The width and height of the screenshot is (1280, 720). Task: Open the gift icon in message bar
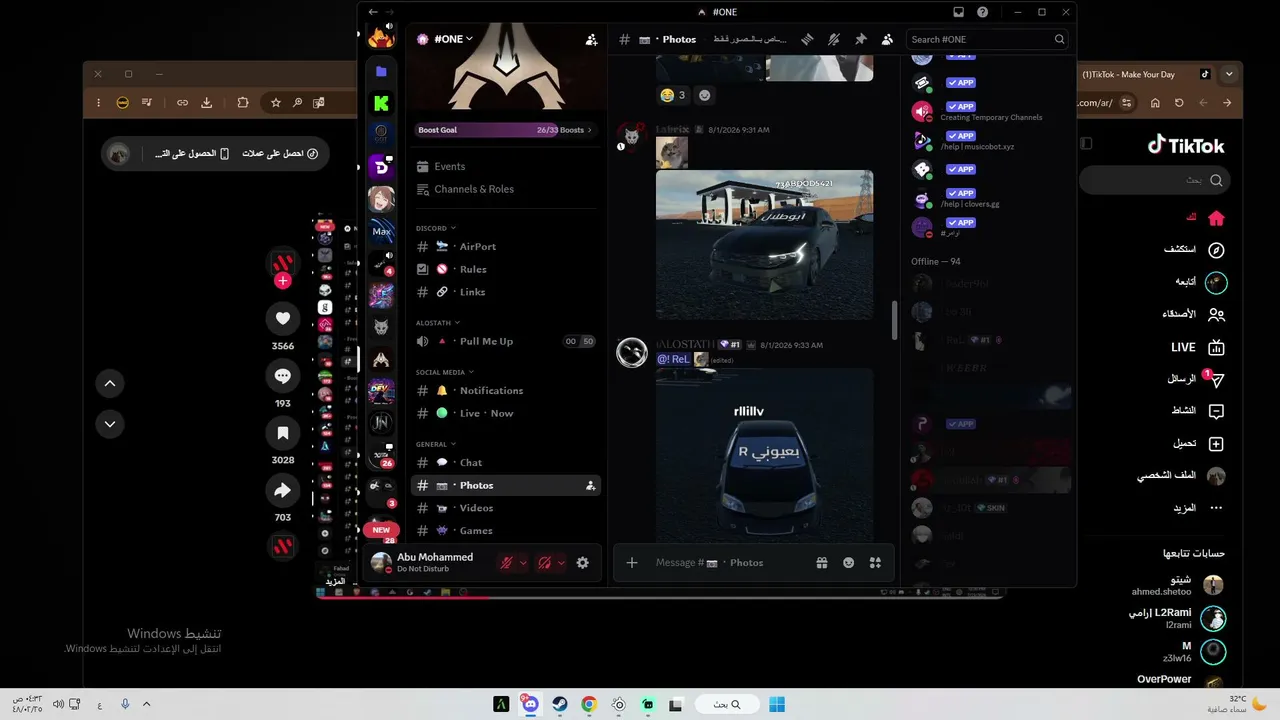pyautogui.click(x=822, y=563)
